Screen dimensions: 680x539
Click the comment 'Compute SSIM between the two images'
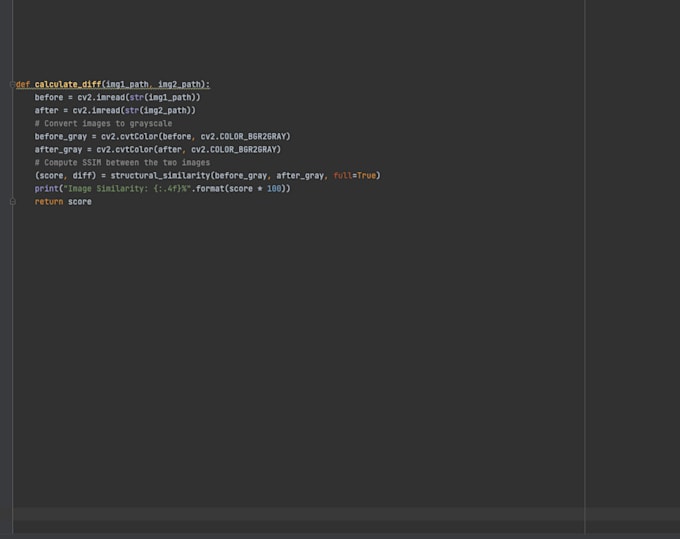pos(122,162)
